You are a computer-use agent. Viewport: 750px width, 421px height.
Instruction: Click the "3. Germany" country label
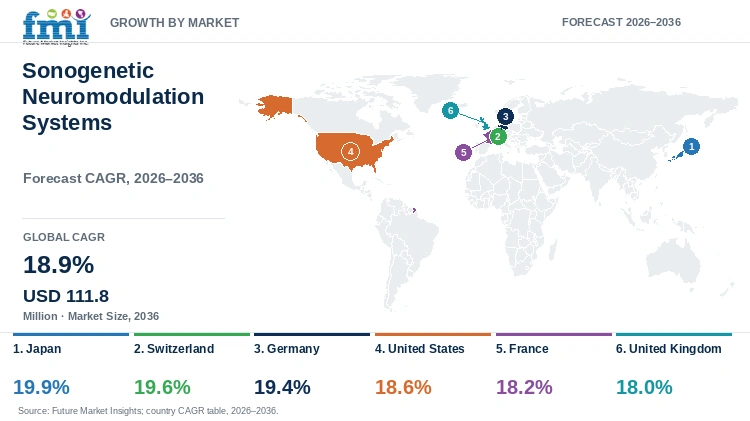click(x=287, y=349)
